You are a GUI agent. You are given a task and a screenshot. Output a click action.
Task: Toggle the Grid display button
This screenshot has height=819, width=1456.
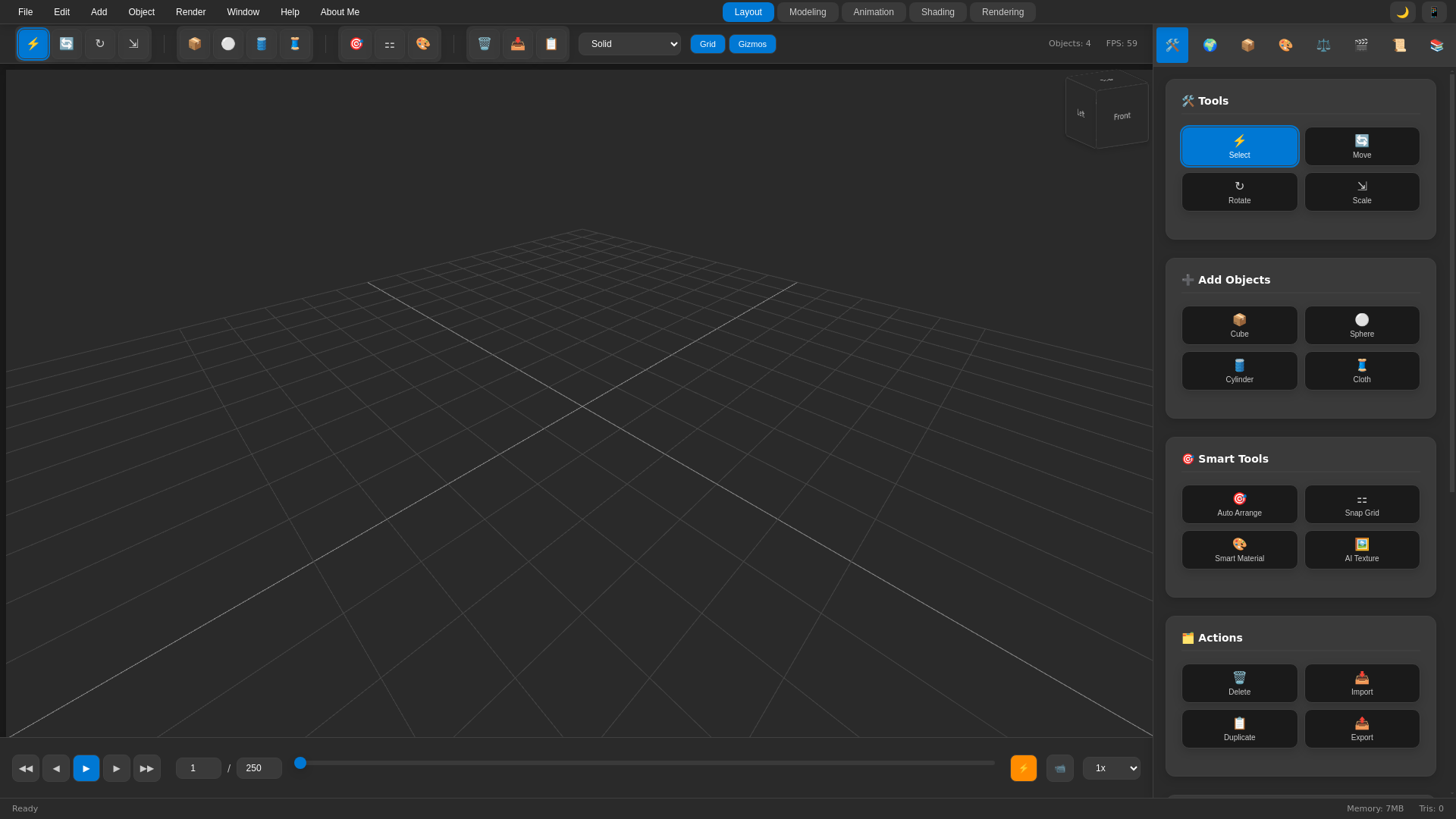pyautogui.click(x=708, y=44)
